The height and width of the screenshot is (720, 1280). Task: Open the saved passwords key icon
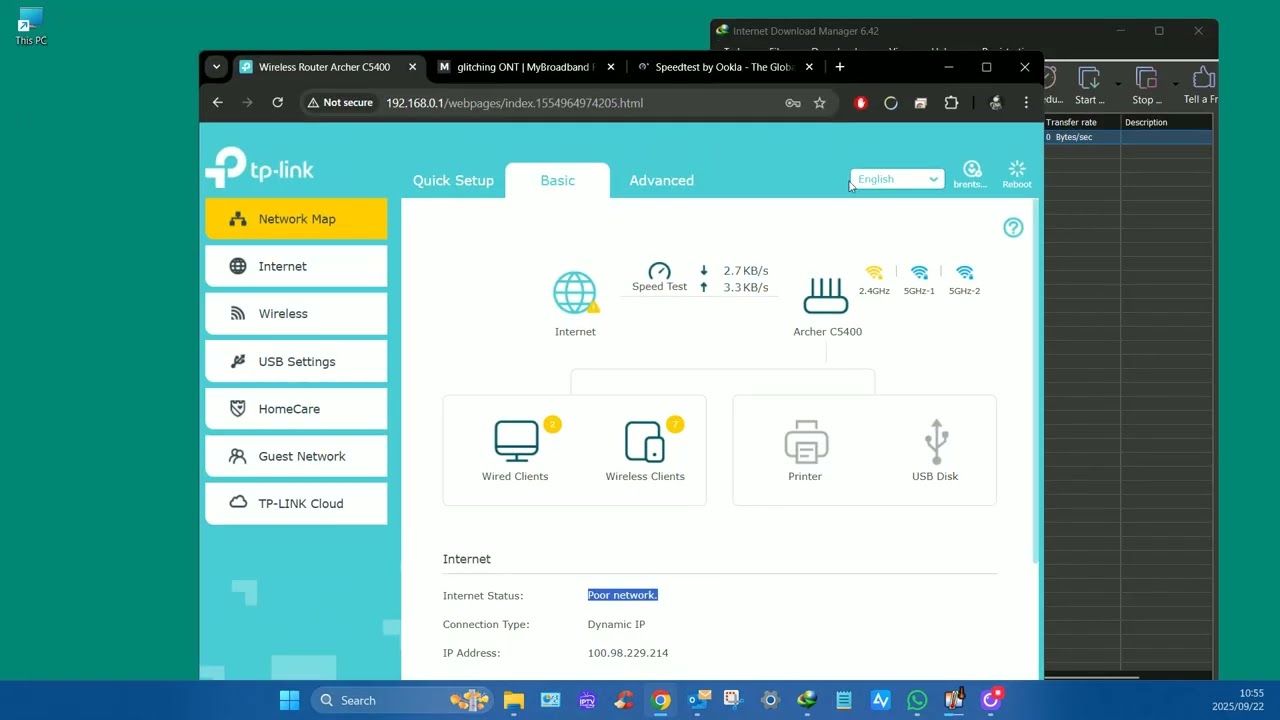coord(793,103)
